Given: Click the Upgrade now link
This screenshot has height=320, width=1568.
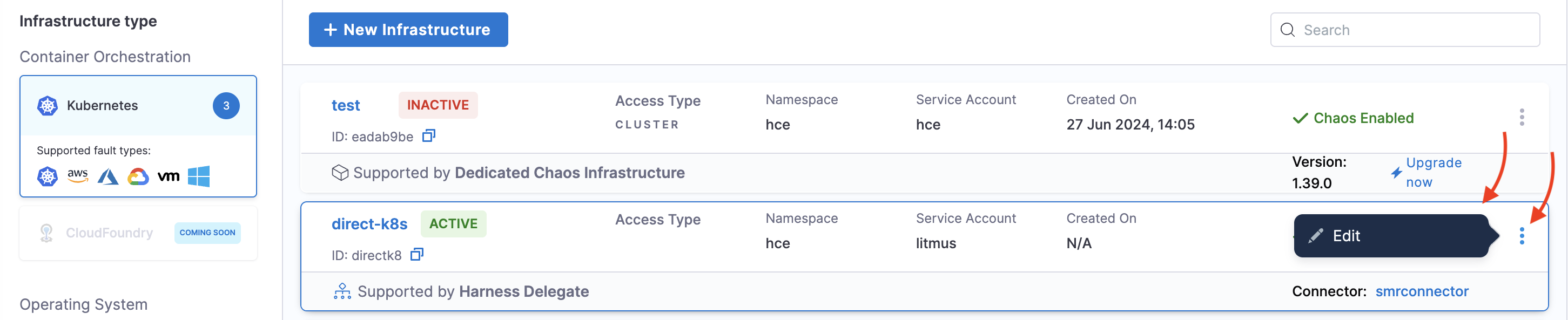Looking at the screenshot, I should pyautogui.click(x=1433, y=172).
